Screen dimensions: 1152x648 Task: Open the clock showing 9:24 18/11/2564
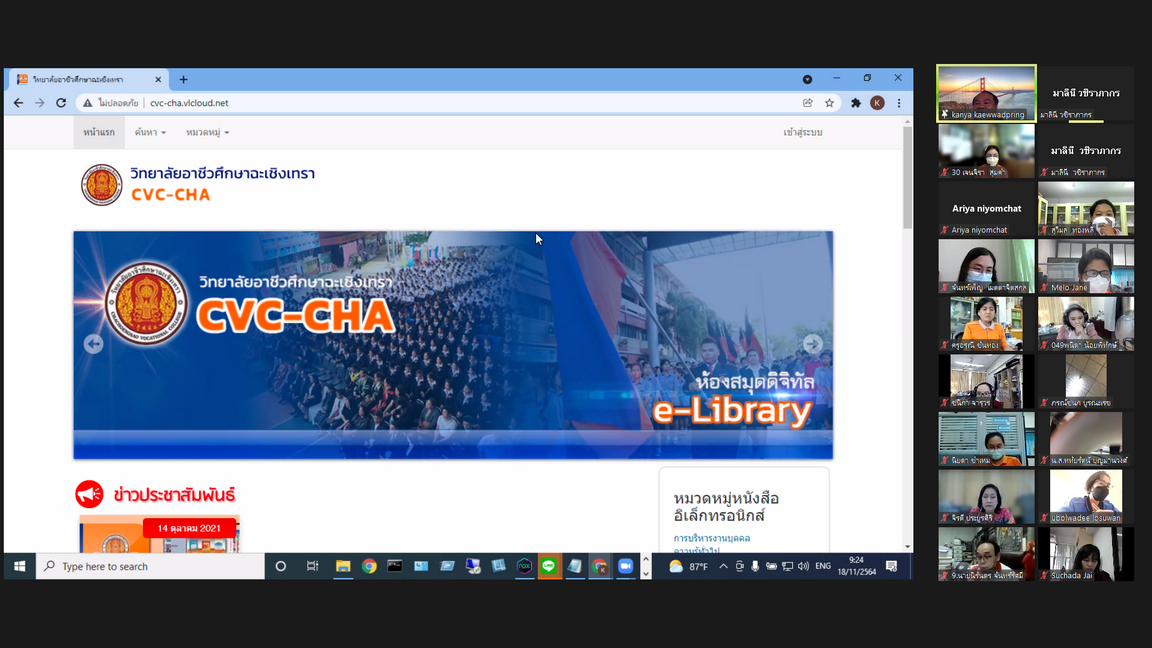(x=857, y=566)
